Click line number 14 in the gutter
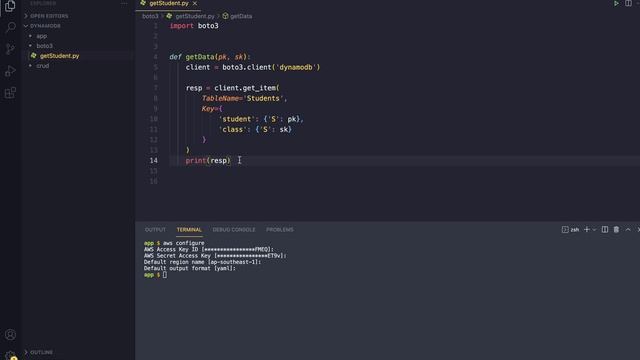Image resolution: width=640 pixels, height=360 pixels. pos(153,160)
